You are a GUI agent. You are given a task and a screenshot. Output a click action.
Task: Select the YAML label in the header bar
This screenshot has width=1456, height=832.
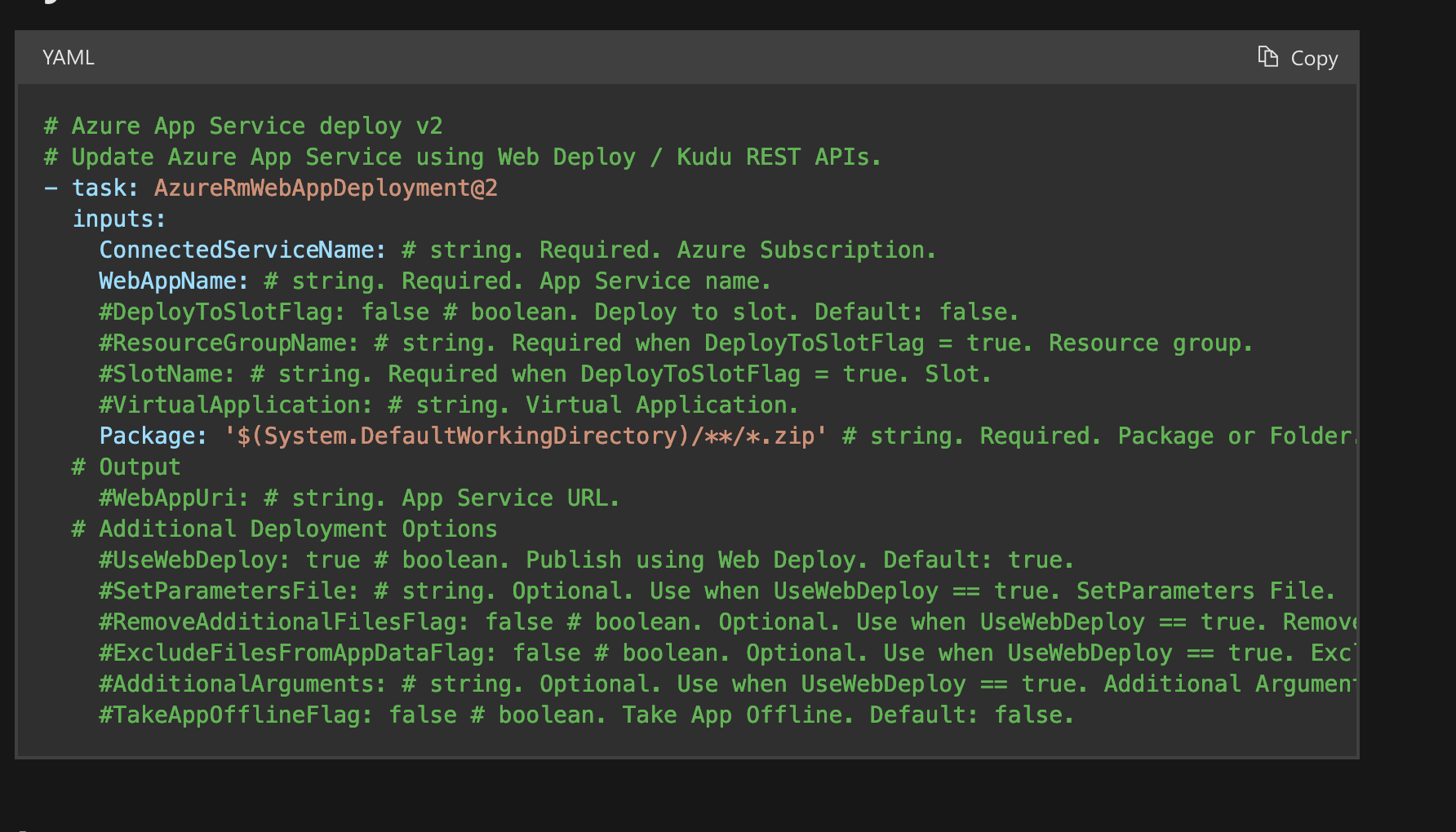(x=68, y=57)
